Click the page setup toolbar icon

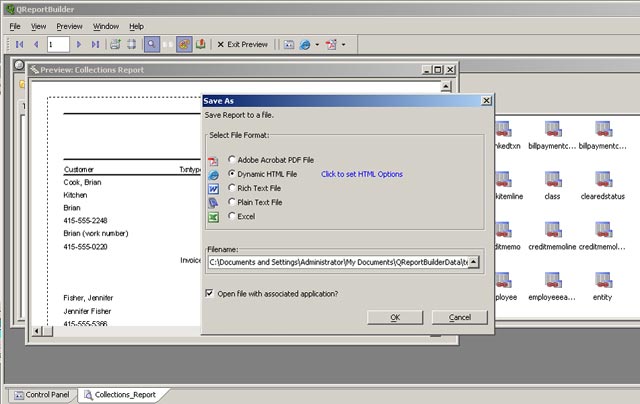tap(131, 44)
